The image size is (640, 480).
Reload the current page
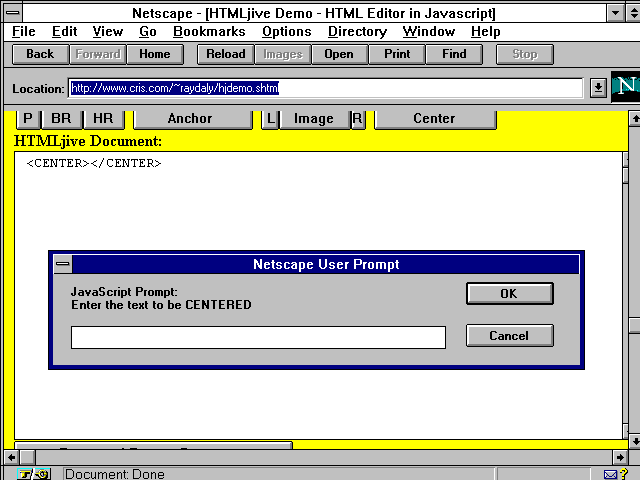pos(226,54)
